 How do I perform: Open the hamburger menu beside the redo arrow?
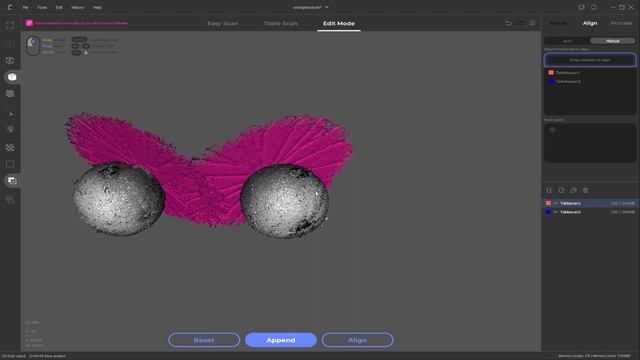click(x=532, y=23)
